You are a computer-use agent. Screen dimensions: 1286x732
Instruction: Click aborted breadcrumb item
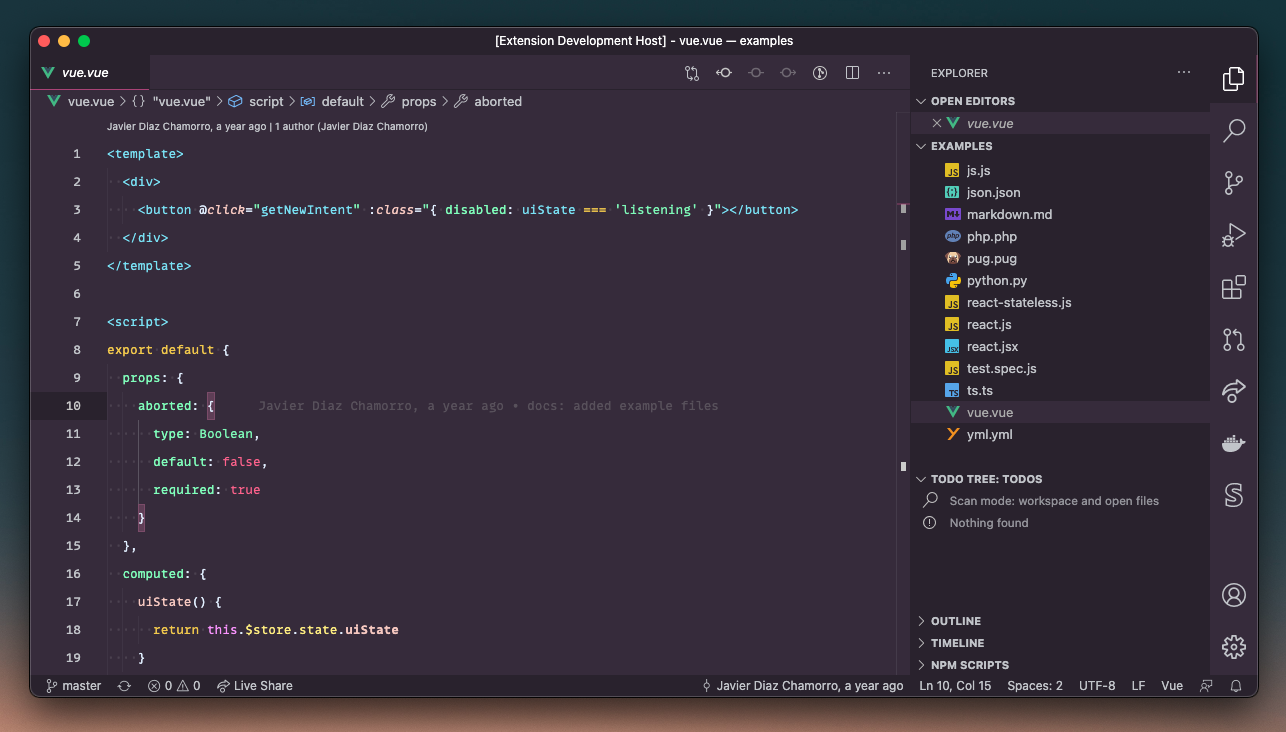[488, 102]
